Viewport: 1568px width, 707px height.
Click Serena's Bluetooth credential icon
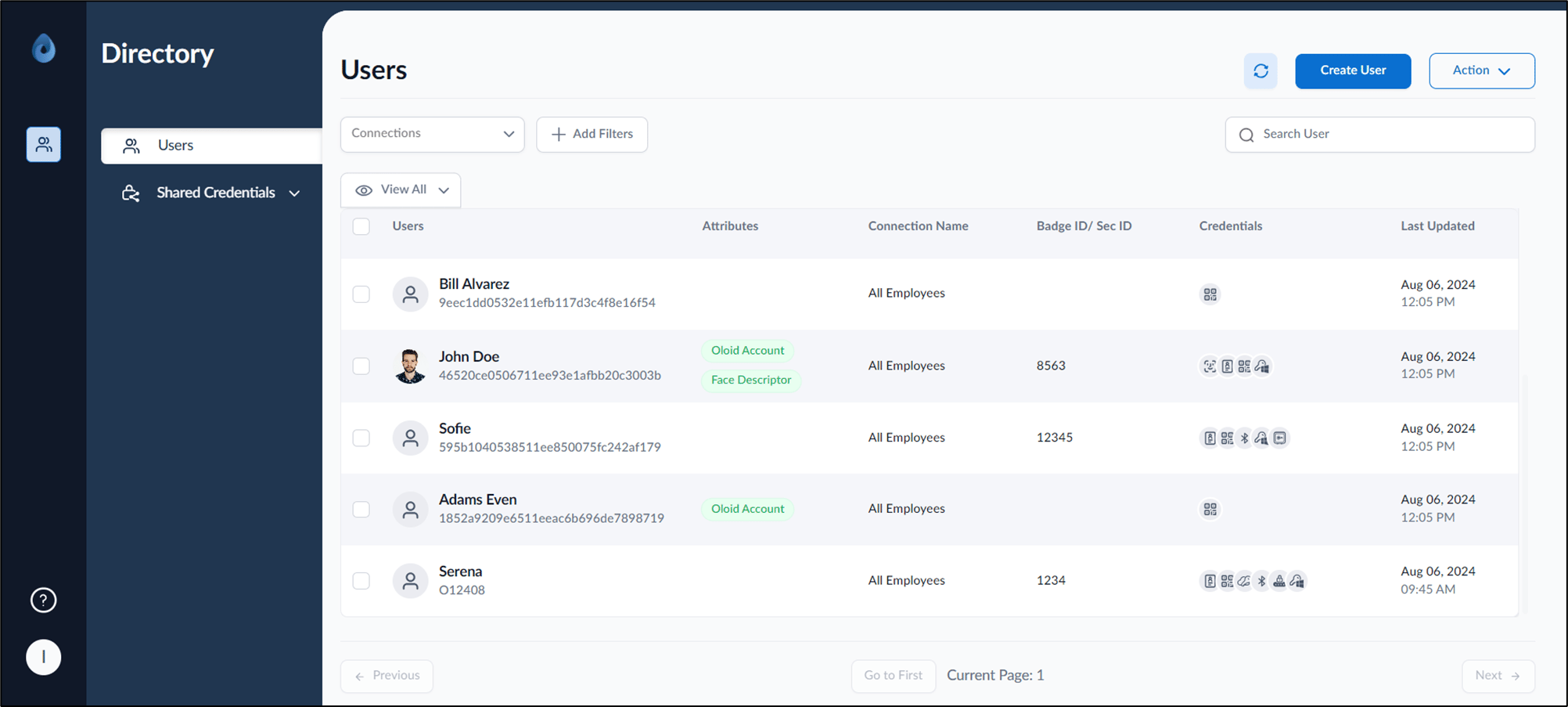pos(1262,581)
